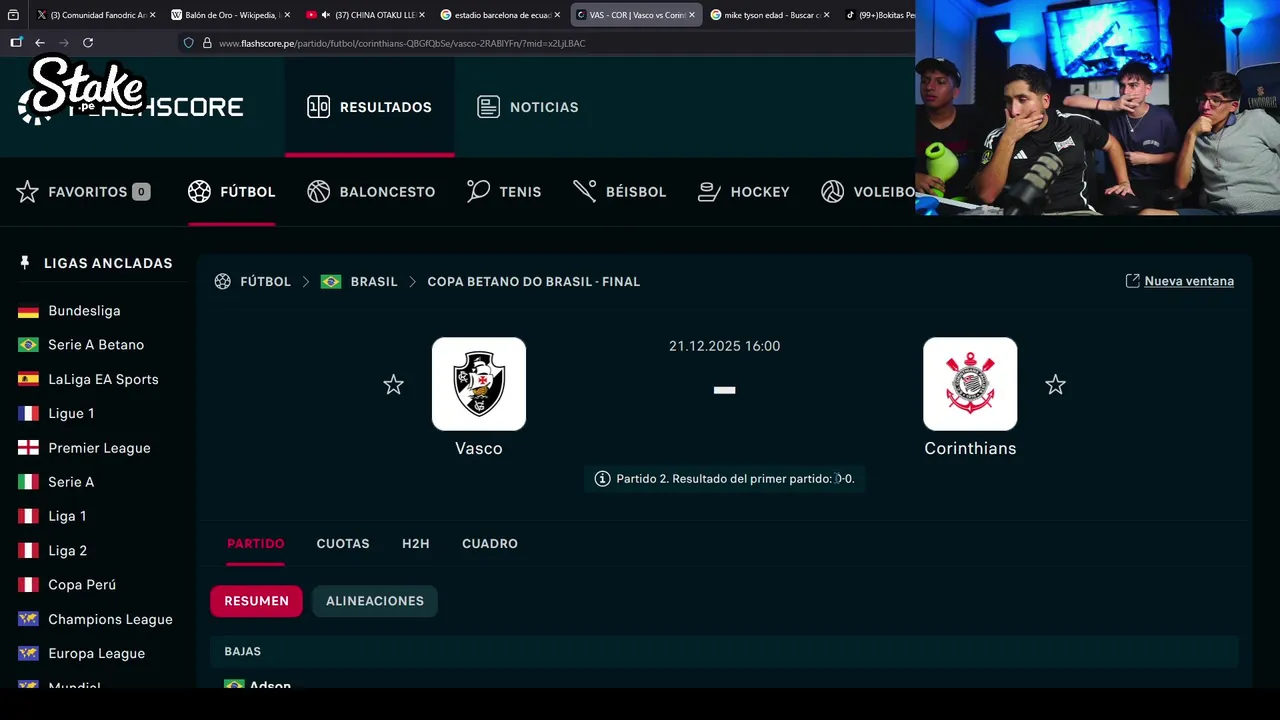Click the Vasco team name
This screenshot has width=1280, height=720.
point(479,448)
